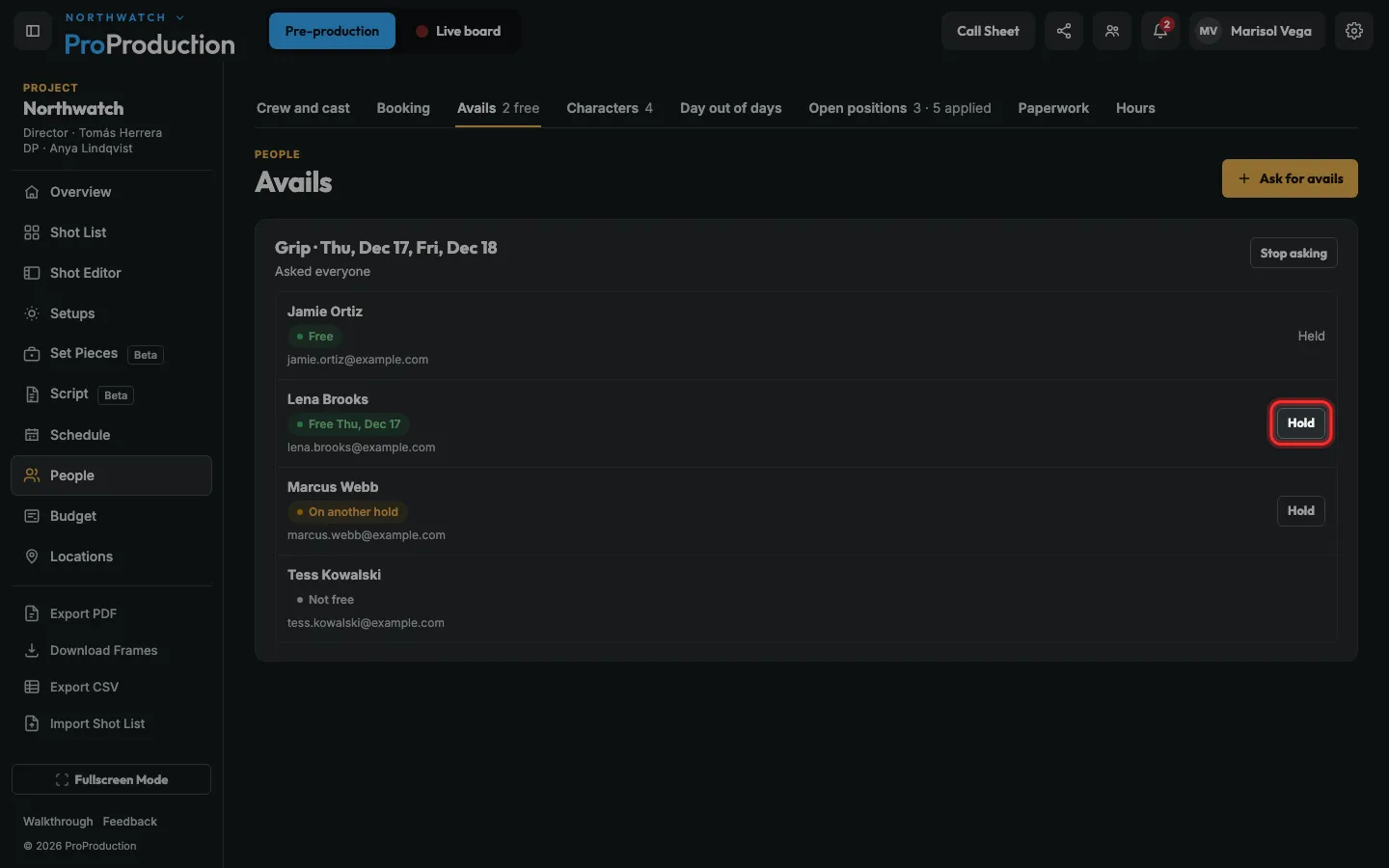Hold Marcus Webb for the dates
Viewport: 1389px width, 868px height.
[x=1300, y=510]
